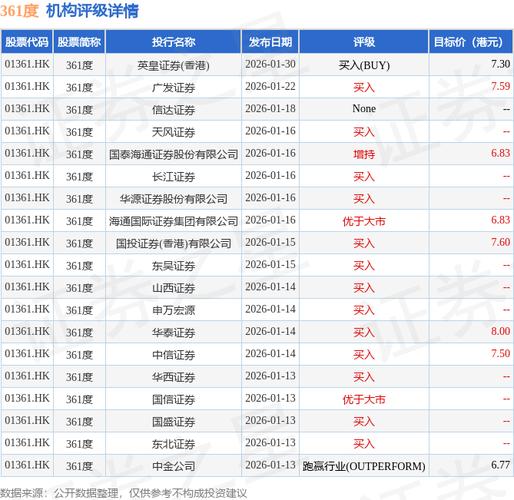This screenshot has height=500, width=514.
Task: Select the 山西证券 broker cell
Action: 173,288
